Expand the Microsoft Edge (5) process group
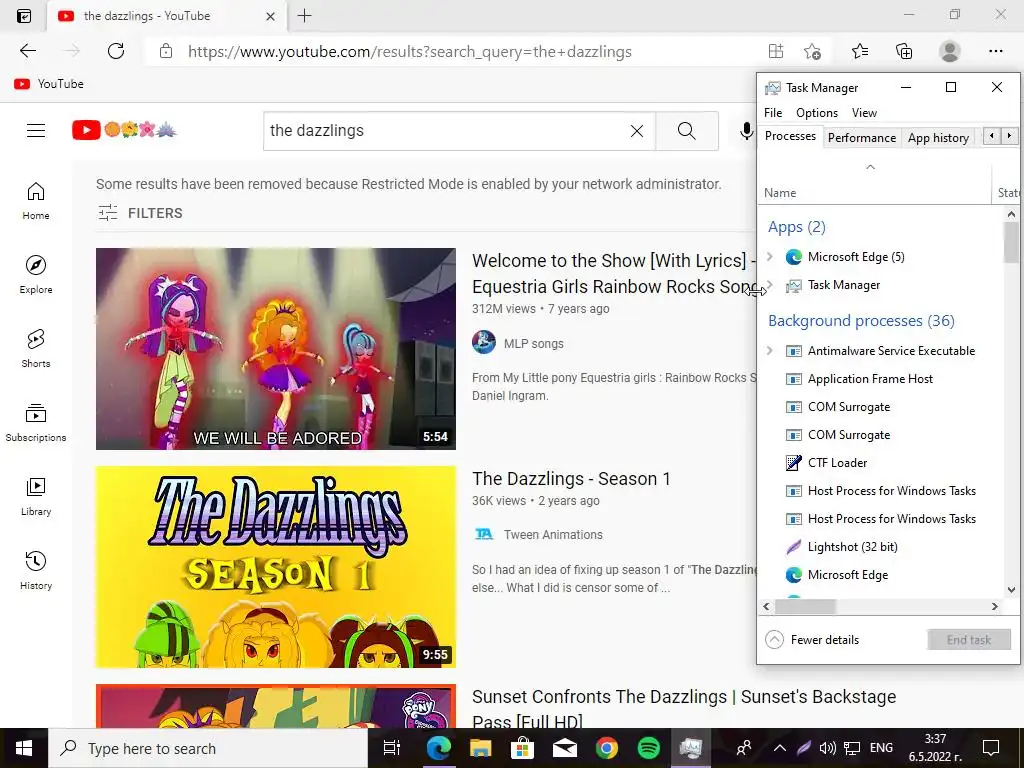Screen dimensions: 1024x768 [770, 257]
